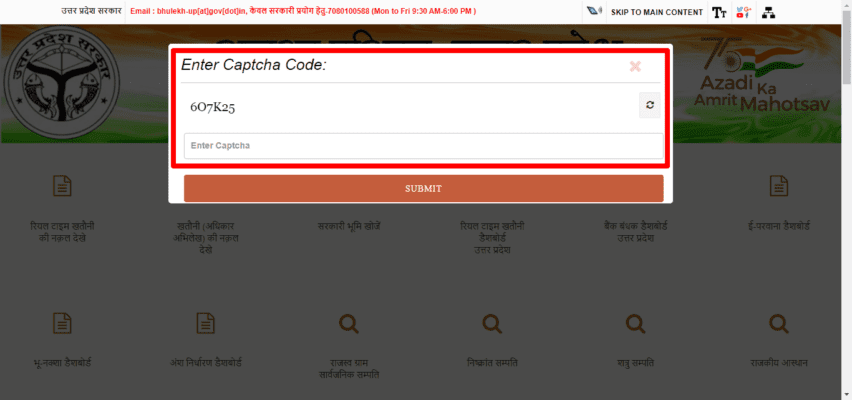Viewport: 852px width, 400px height.
Task: Click the red Email bhulekh-up contact text
Action: [303, 11]
